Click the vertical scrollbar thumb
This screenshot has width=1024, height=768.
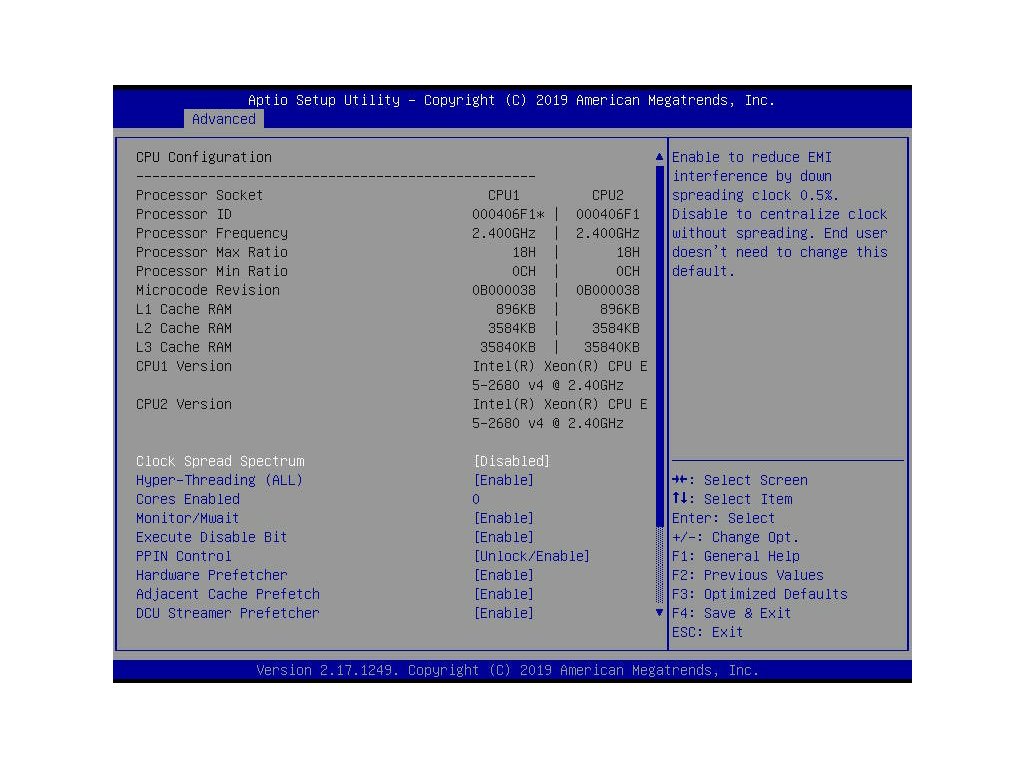[x=659, y=345]
